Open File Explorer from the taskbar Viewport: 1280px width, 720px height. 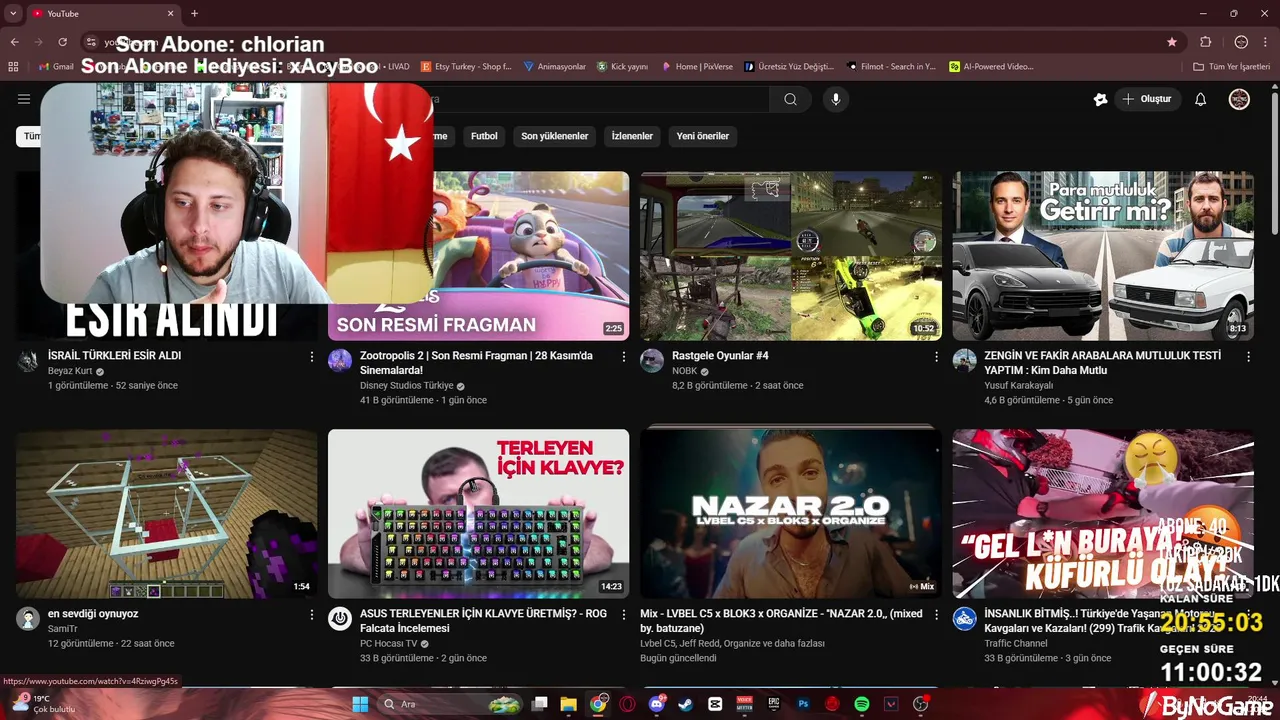tap(568, 704)
